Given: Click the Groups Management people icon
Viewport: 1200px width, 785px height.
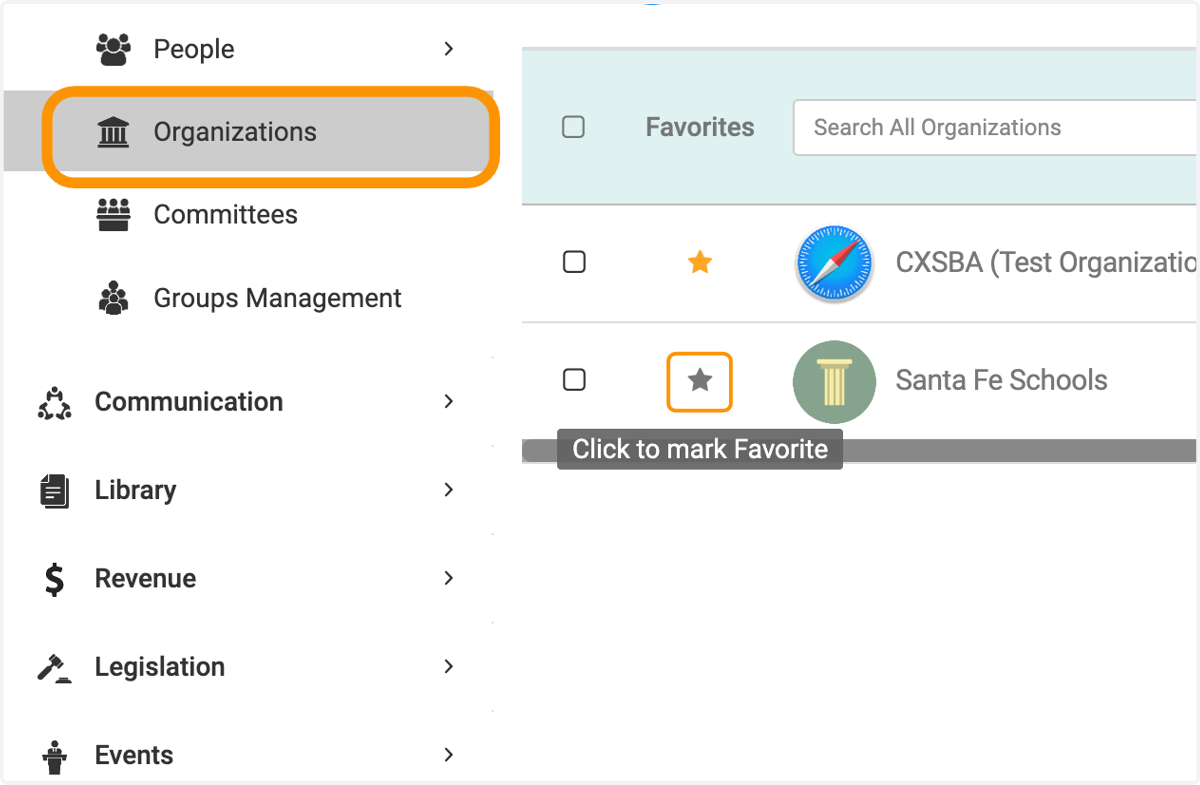Looking at the screenshot, I should [x=113, y=298].
